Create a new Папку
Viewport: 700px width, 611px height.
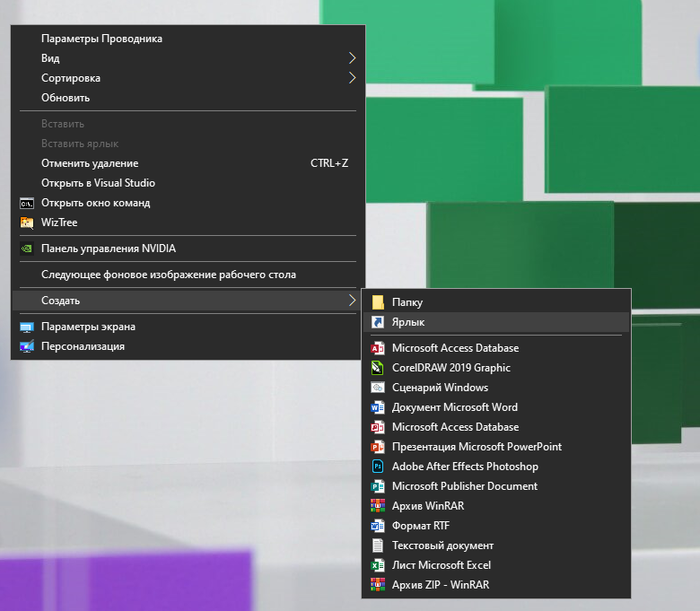(x=496, y=302)
